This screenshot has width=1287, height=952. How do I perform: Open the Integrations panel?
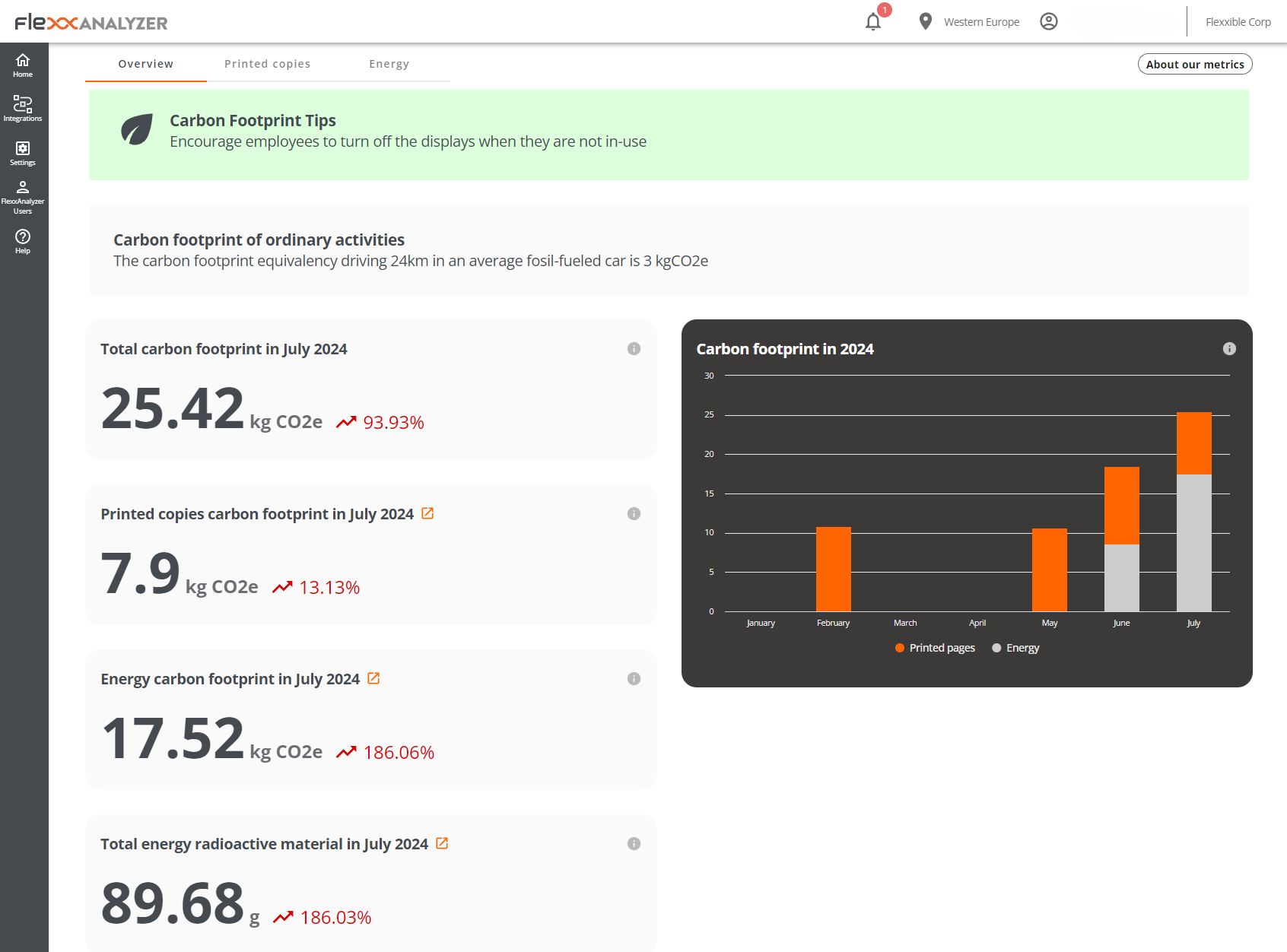point(23,107)
